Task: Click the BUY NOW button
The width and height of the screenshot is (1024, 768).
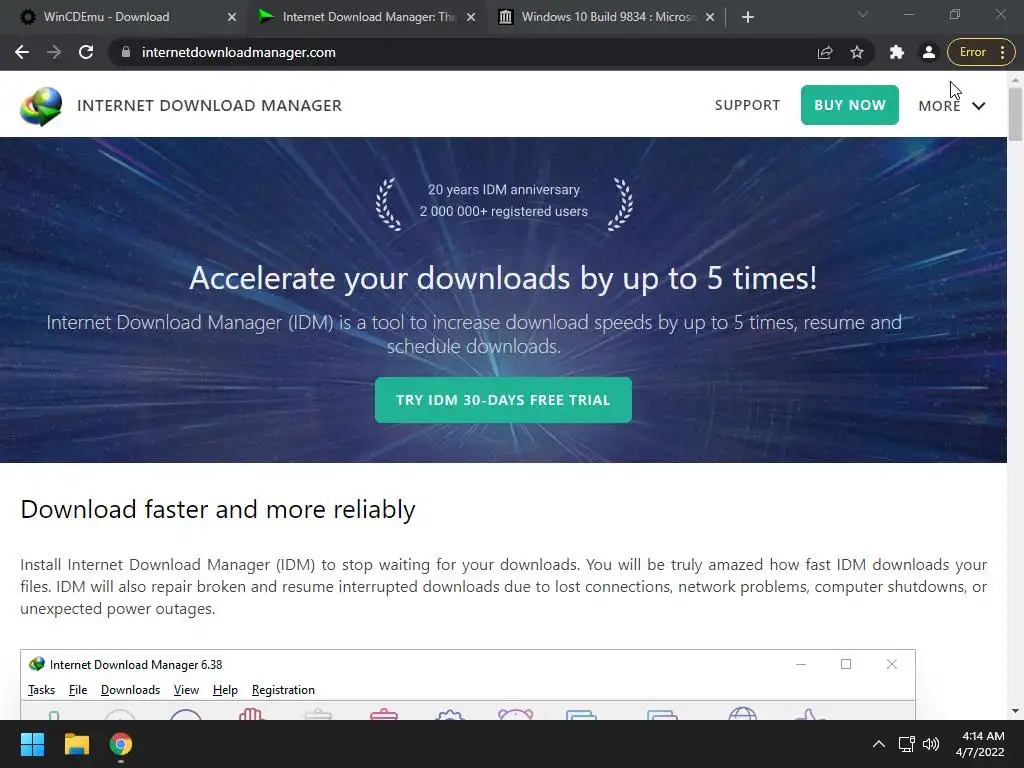Action: 850,105
